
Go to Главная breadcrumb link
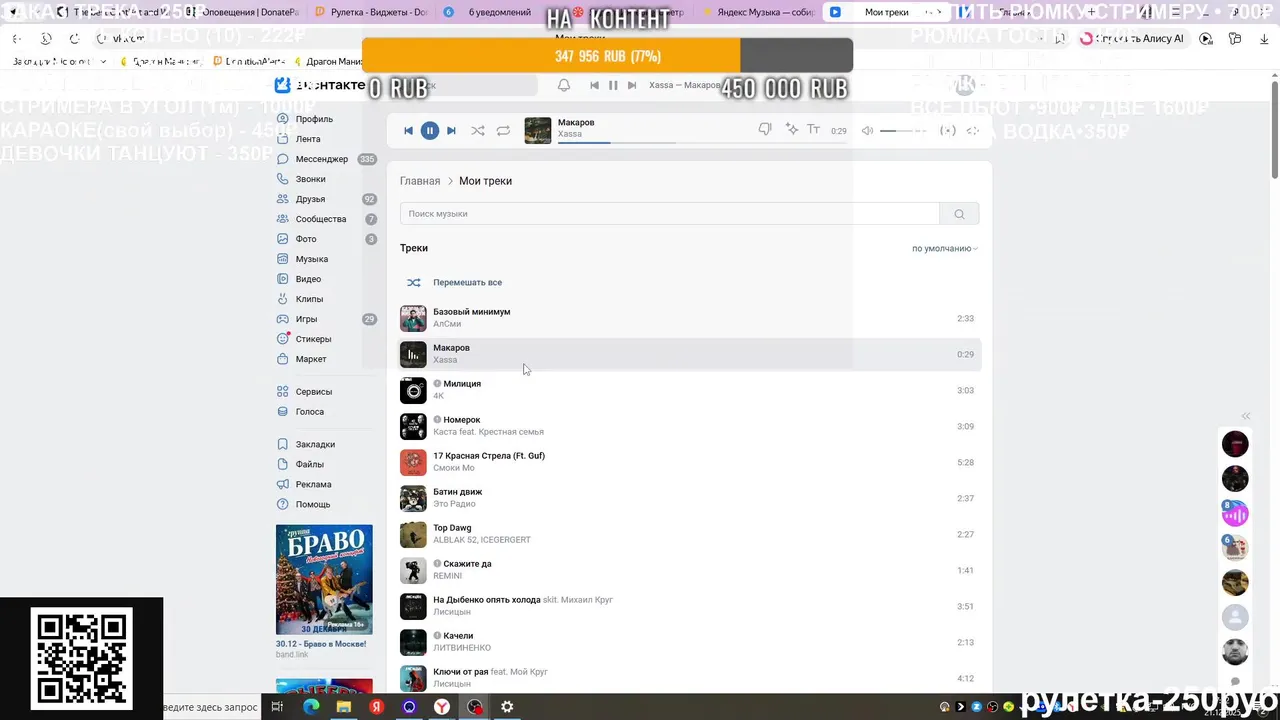tap(420, 181)
